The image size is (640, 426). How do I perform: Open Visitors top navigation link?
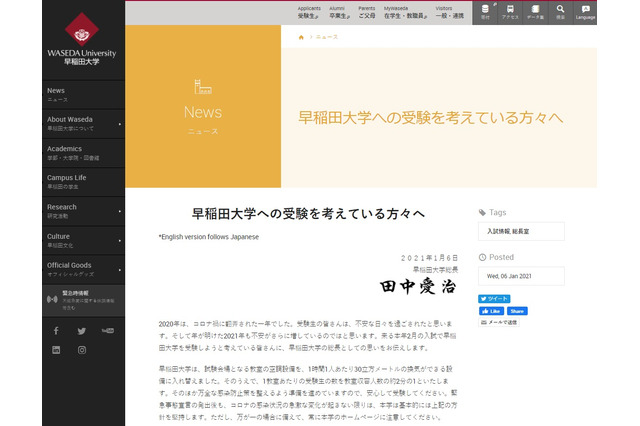[x=449, y=13]
